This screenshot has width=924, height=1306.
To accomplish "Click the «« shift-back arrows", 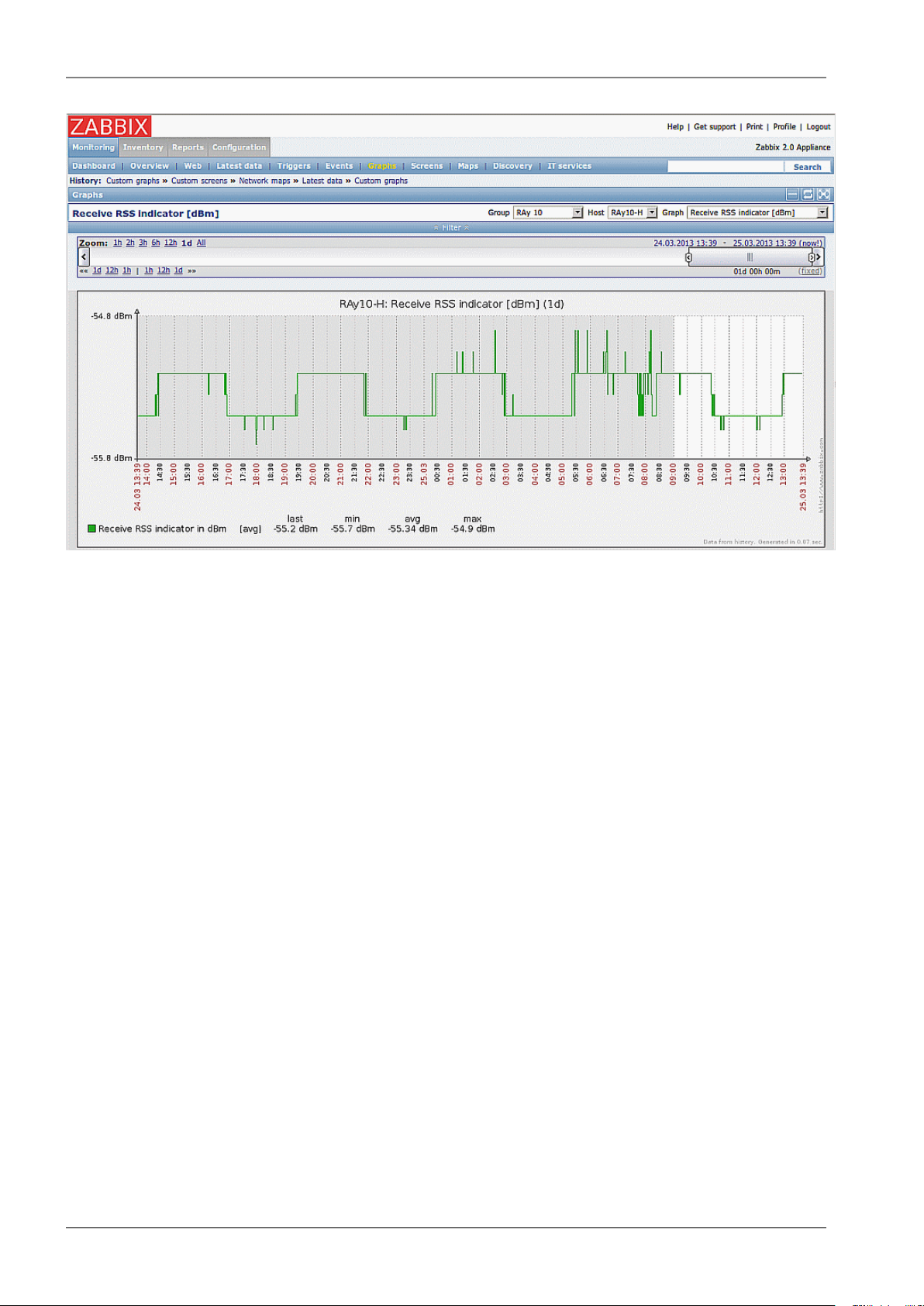I will click(x=84, y=271).
